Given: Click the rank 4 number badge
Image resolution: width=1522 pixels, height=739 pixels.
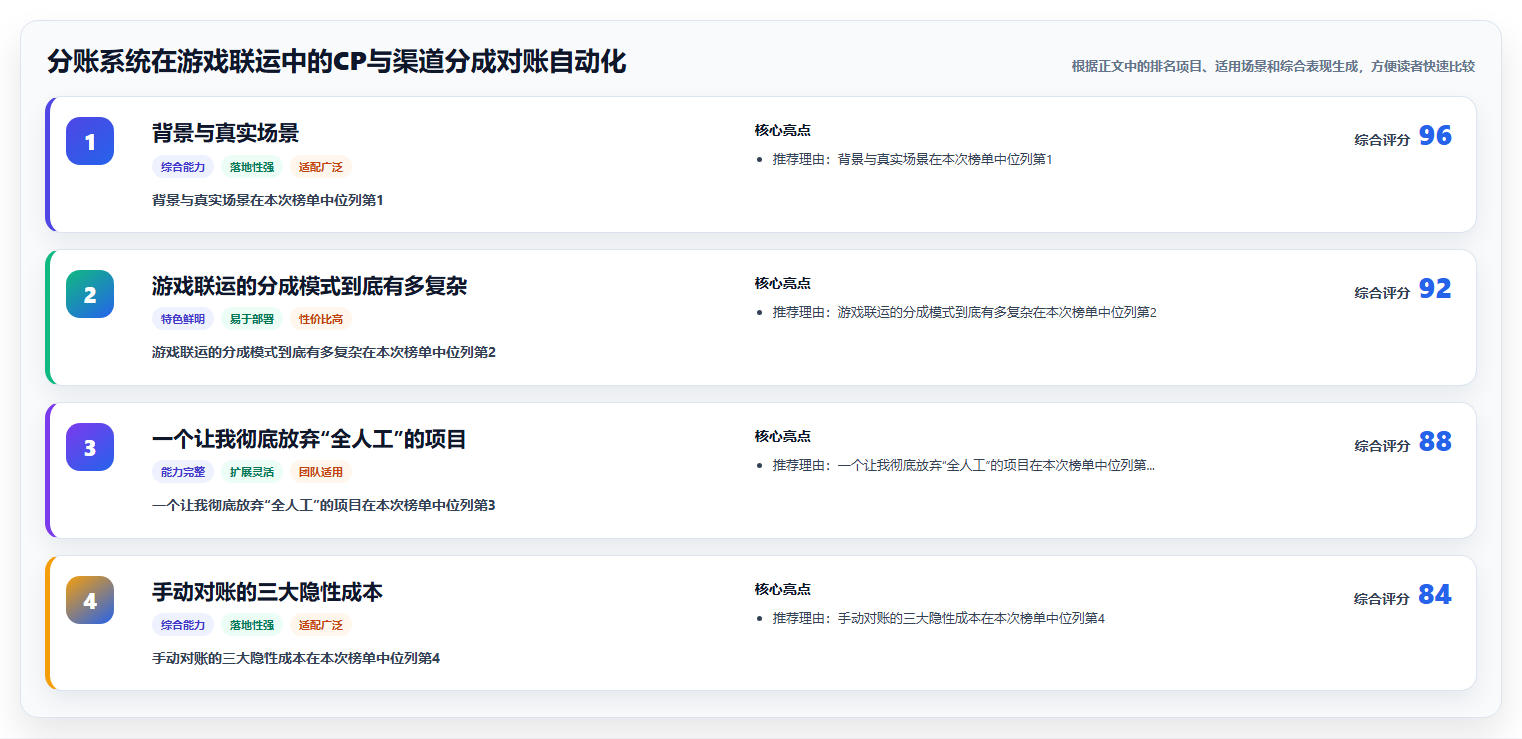Looking at the screenshot, I should 90,600.
